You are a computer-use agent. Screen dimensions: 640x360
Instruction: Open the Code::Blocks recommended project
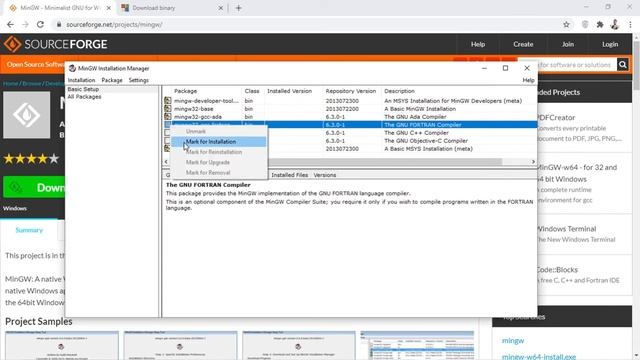point(557,270)
